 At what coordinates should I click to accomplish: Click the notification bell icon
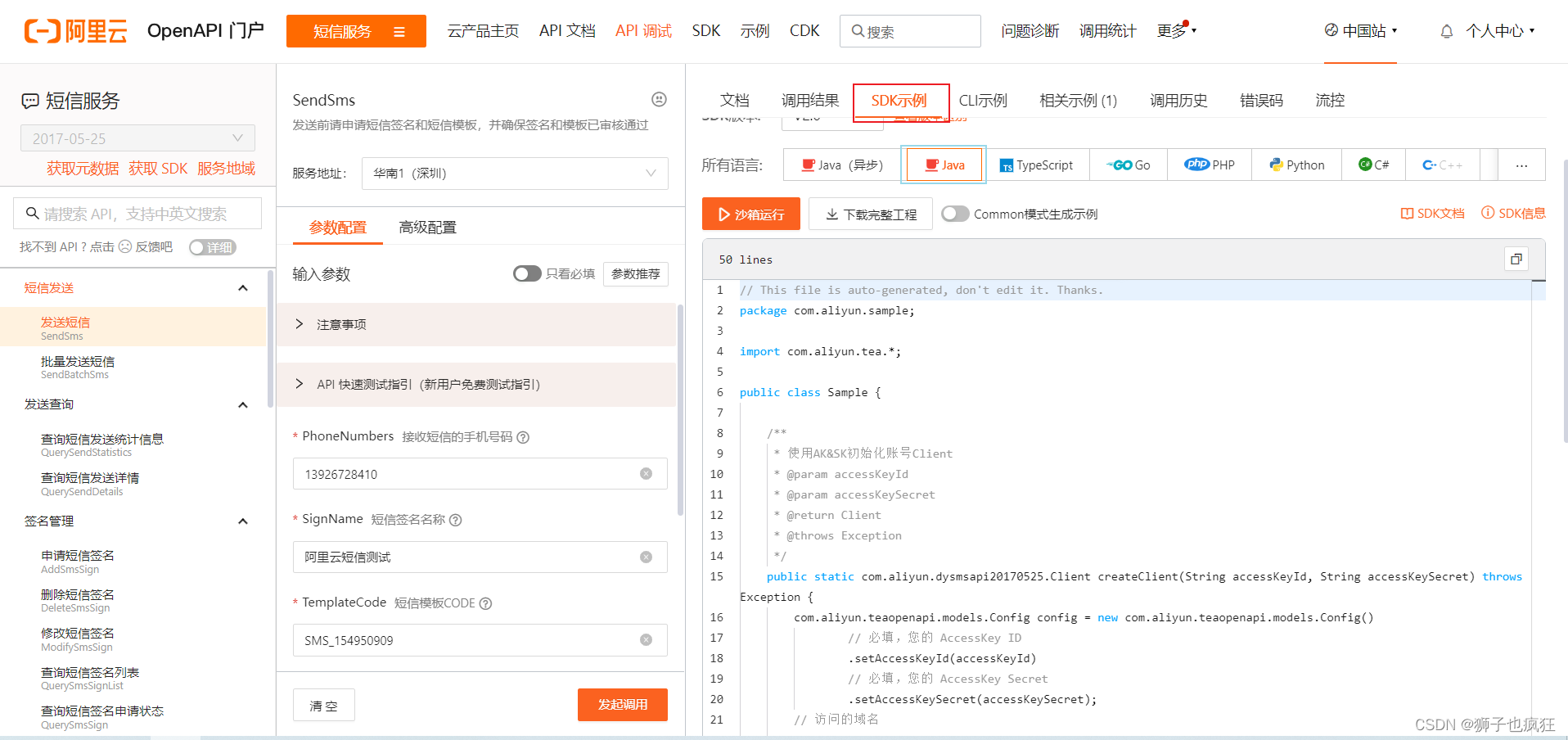(1446, 31)
